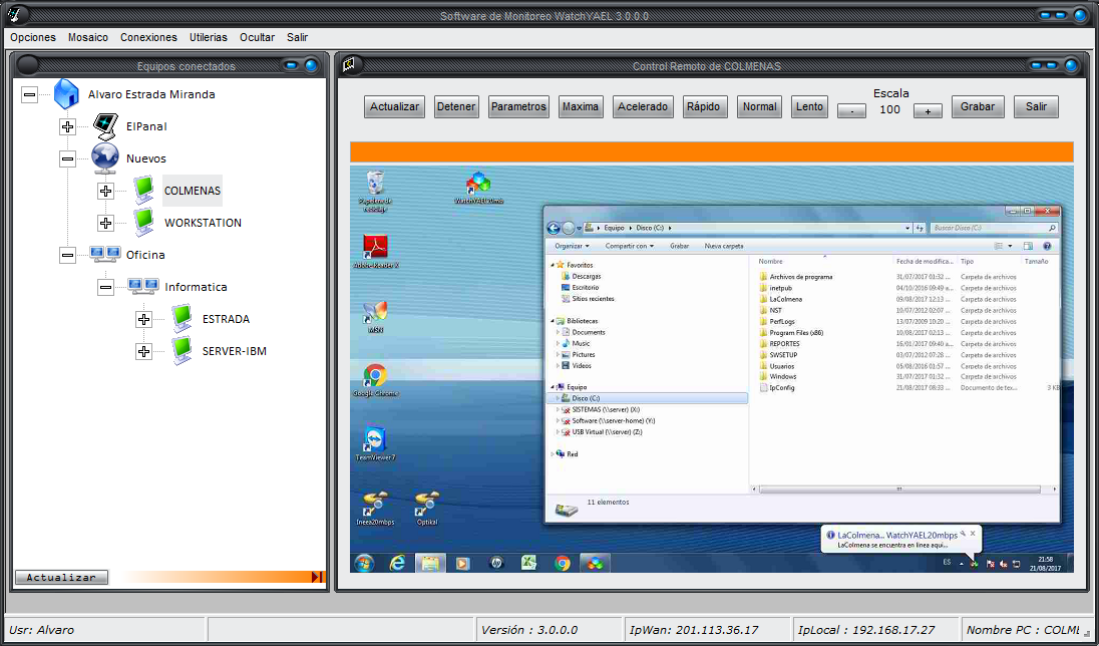Viewport: 1099px width, 646px height.
Task: Click the Nuevos globe group icon
Action: click(105, 158)
